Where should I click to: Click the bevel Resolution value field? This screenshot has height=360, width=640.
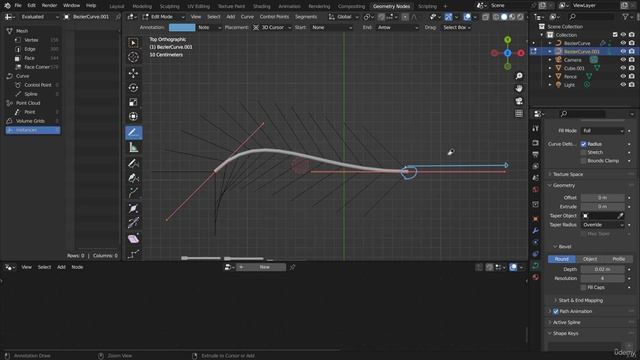602,278
